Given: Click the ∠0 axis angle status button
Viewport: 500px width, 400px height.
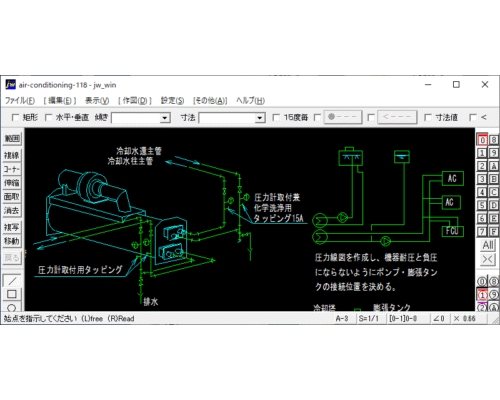Looking at the screenshot, I should (439, 319).
